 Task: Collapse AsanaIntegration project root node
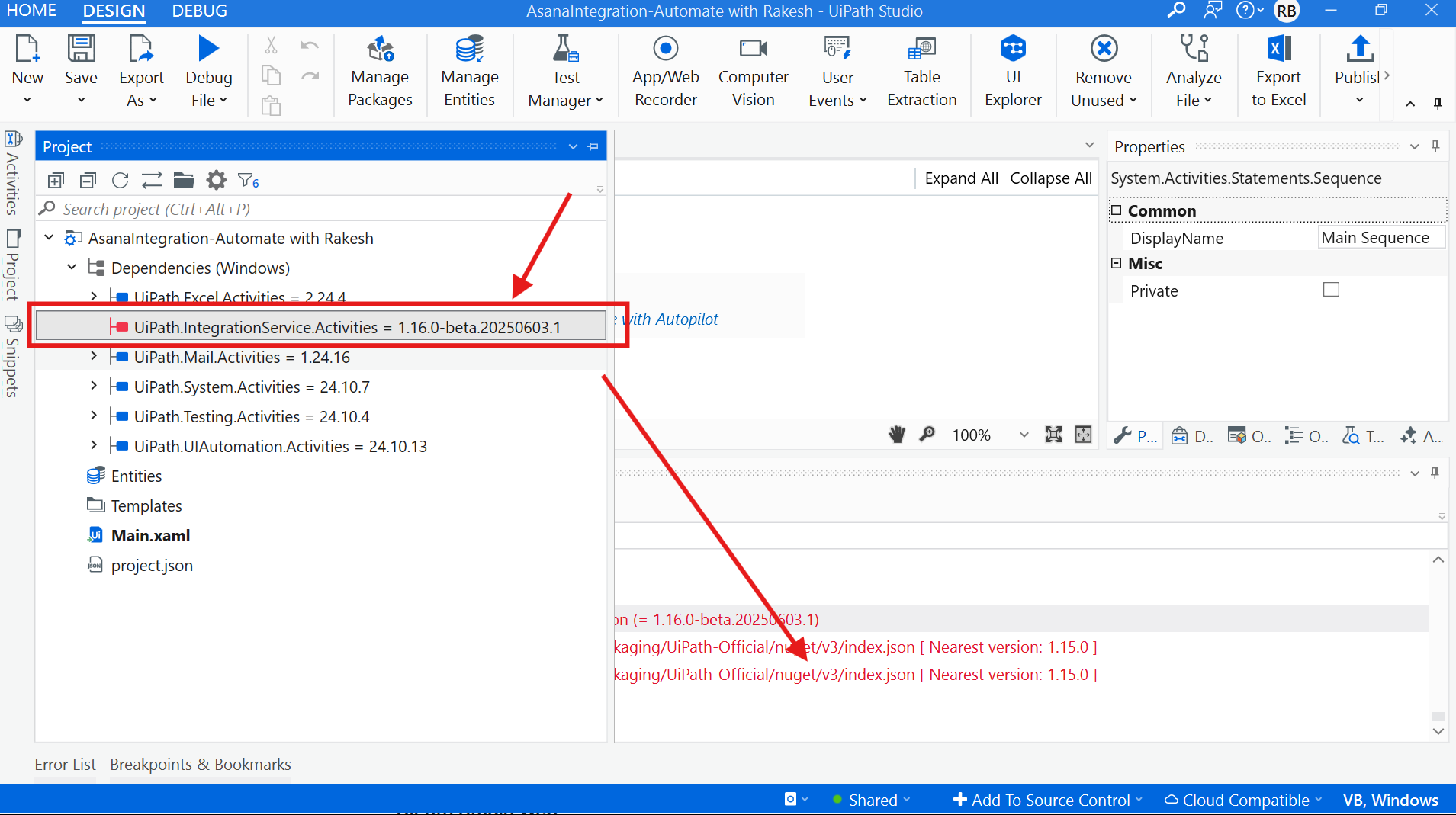49,237
